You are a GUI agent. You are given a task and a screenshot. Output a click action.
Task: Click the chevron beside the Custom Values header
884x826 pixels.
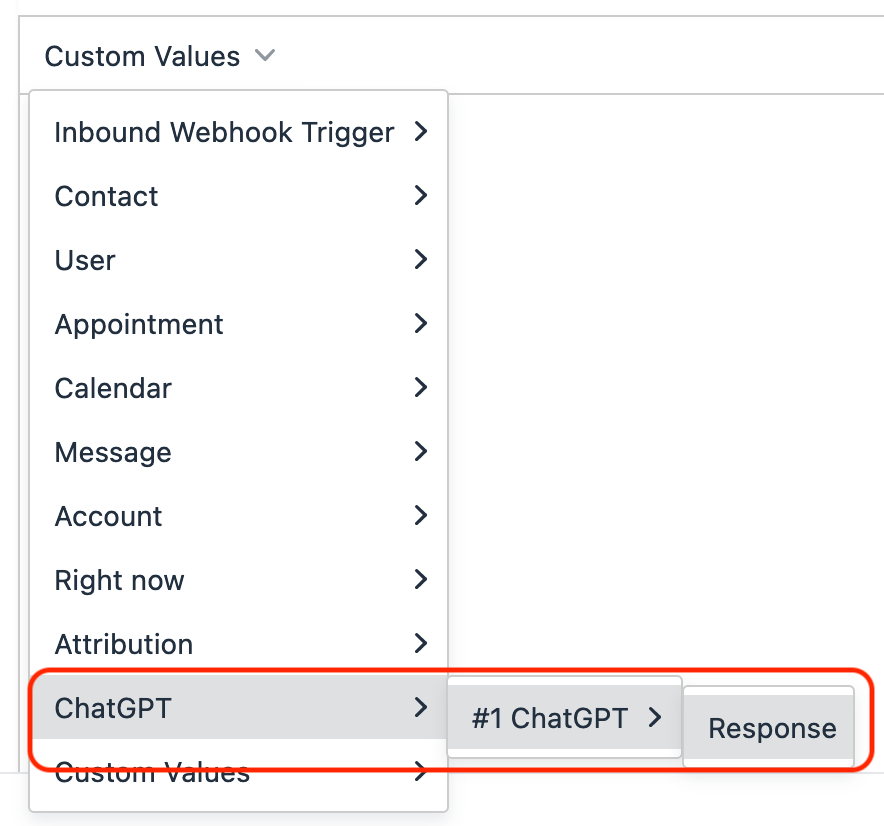tap(265, 56)
